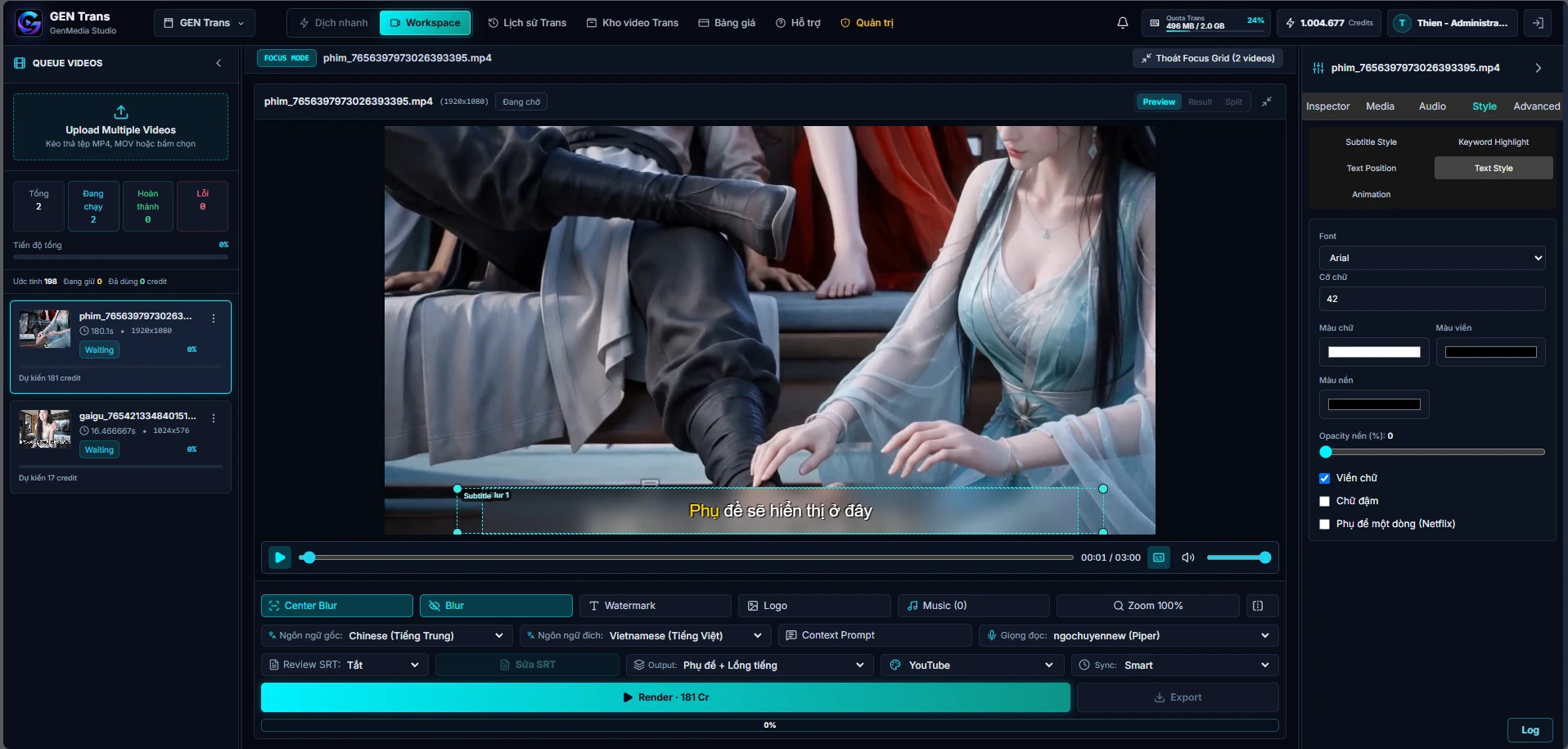This screenshot has height=749, width=1568.
Task: Open Ngôn ngữ gốc source language dropdown
Action: 387,635
